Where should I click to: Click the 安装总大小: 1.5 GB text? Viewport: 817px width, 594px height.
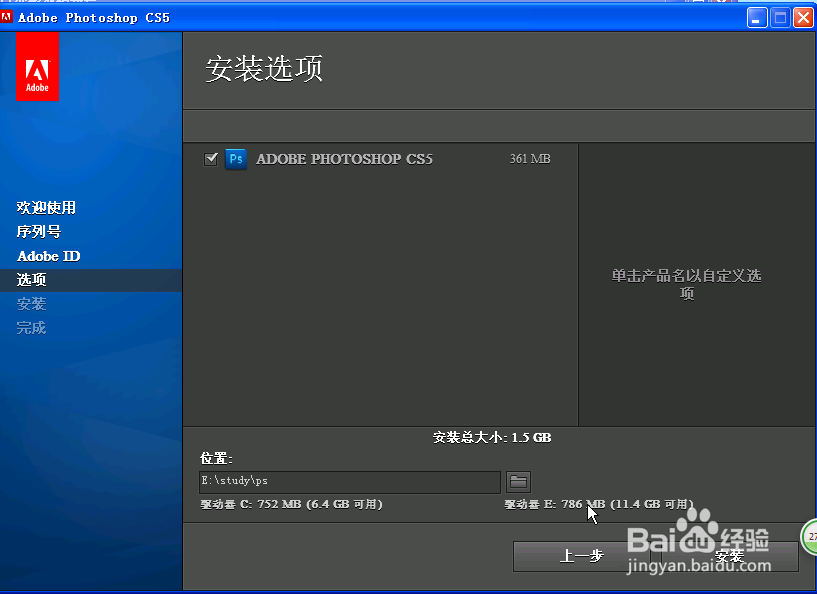492,437
